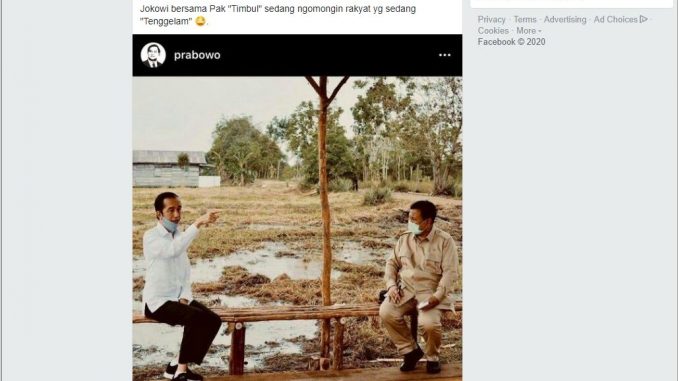Click the black Instagram header bar of post
Image resolution: width=678 pixels, height=381 pixels.
[297, 55]
